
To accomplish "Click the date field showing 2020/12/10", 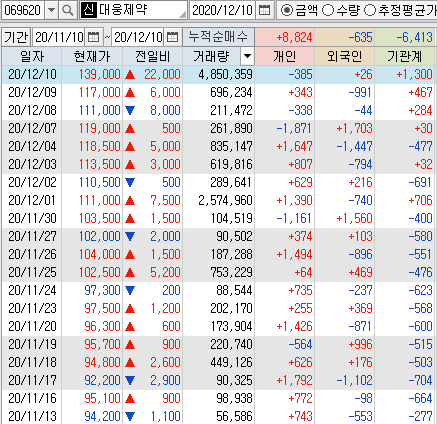I will tap(223, 10).
